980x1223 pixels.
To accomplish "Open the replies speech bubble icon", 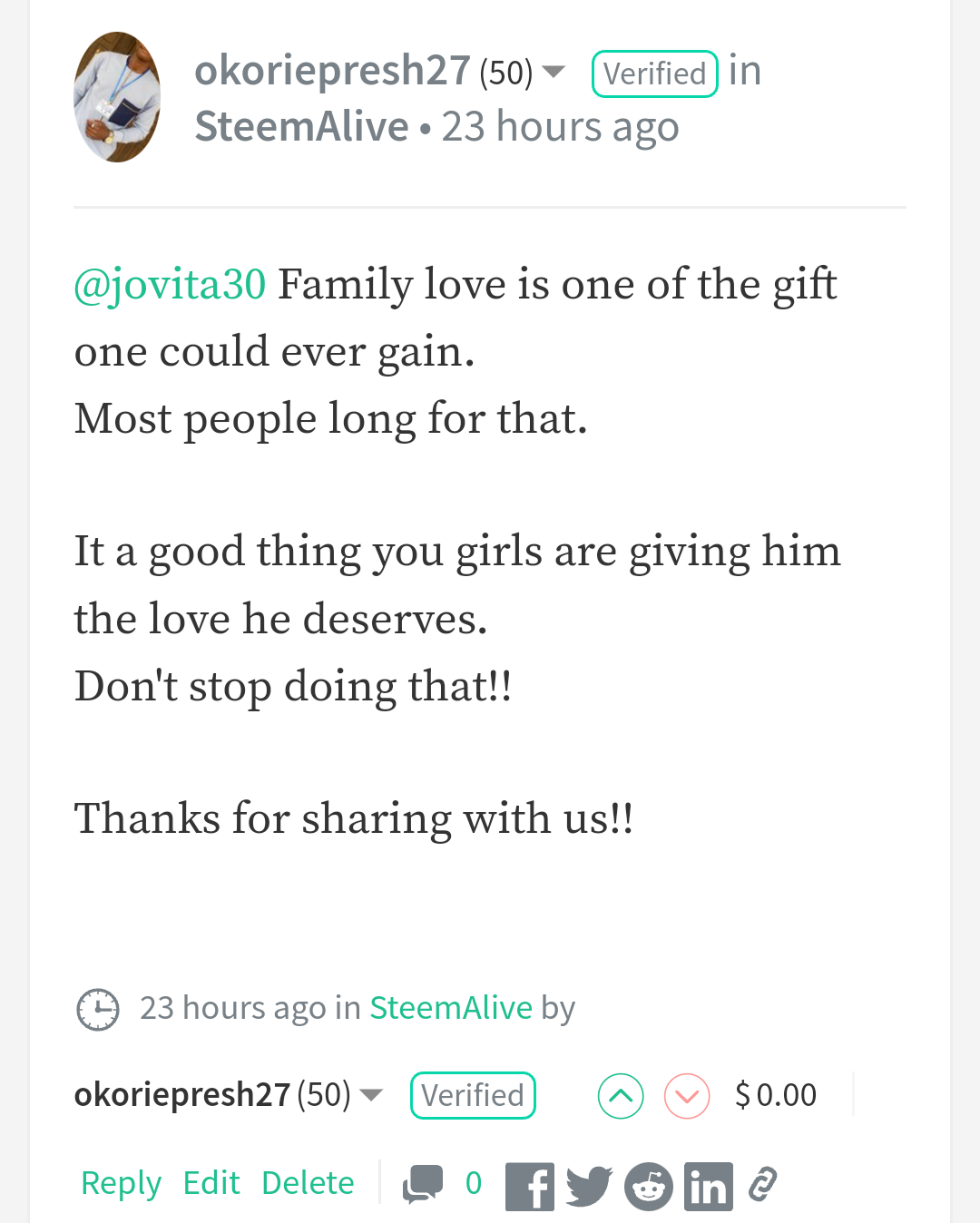I will click(423, 1184).
